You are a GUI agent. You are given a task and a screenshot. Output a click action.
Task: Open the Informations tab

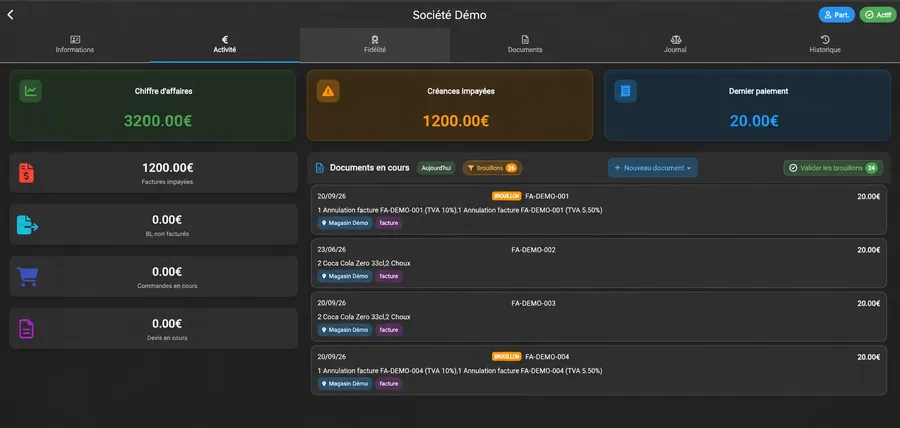pos(75,45)
